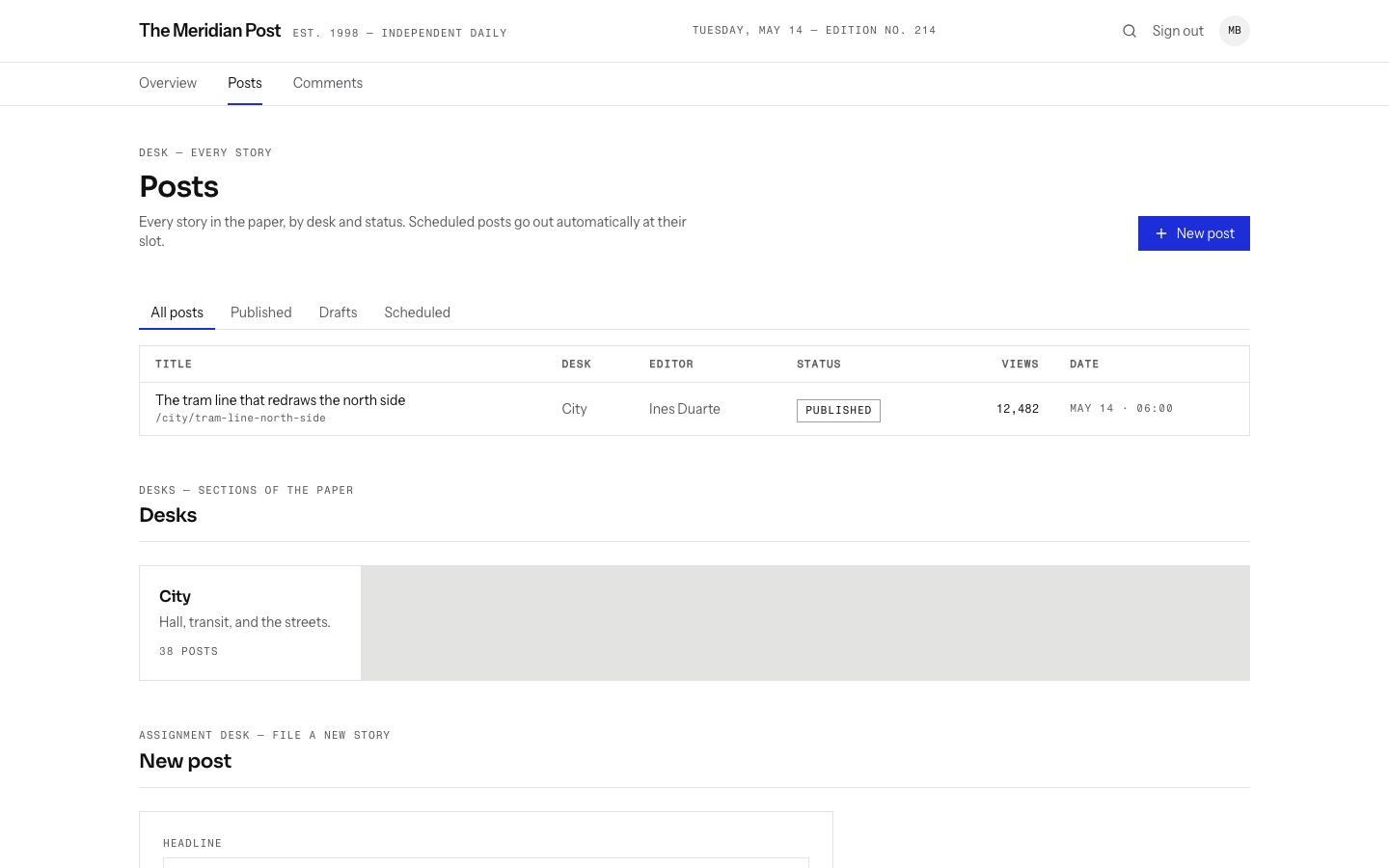
Task: Go to the Overview tab
Action: tap(168, 83)
